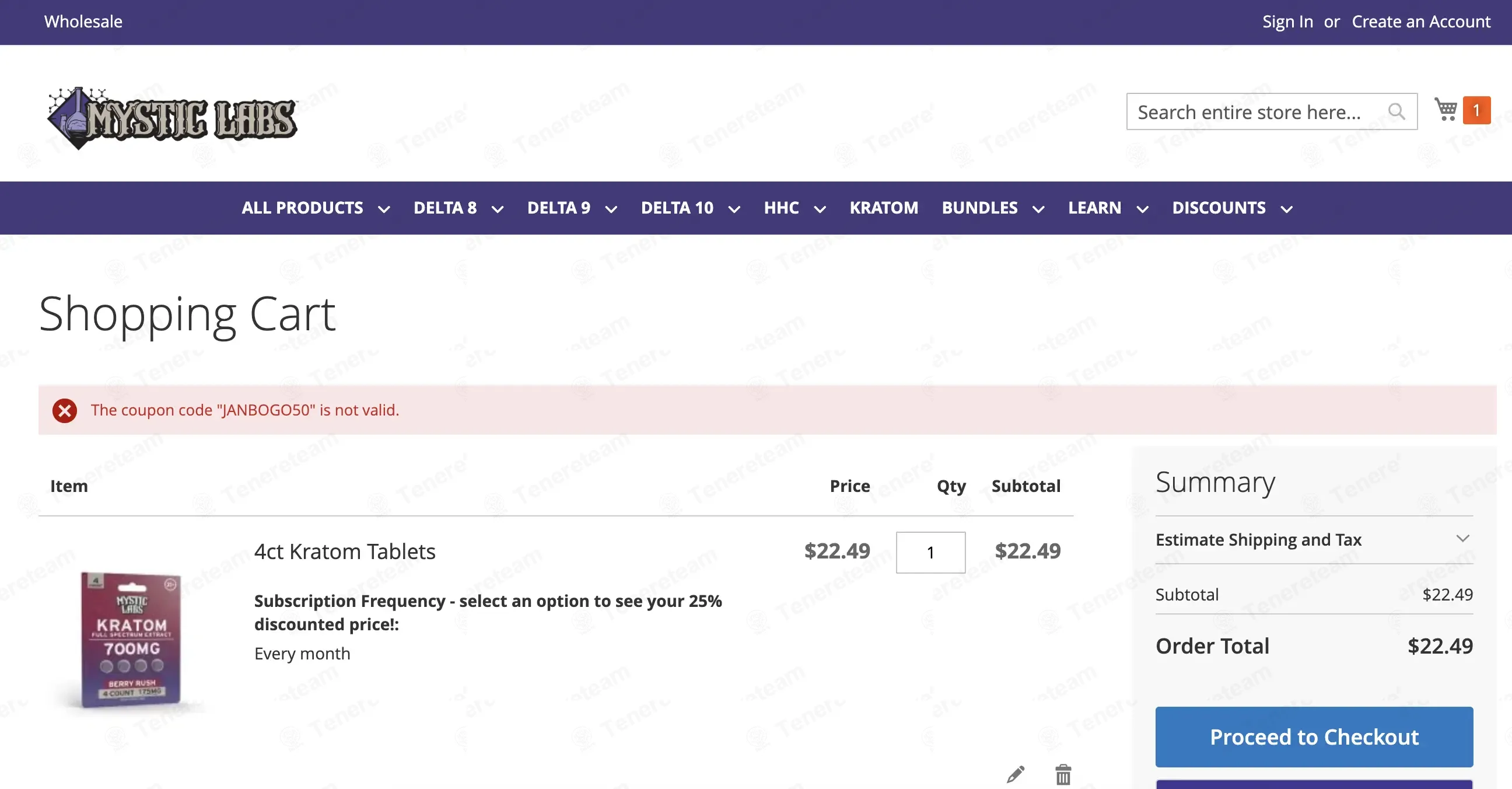The height and width of the screenshot is (789, 1512).
Task: Go to the KRATOM category
Action: [x=883, y=208]
